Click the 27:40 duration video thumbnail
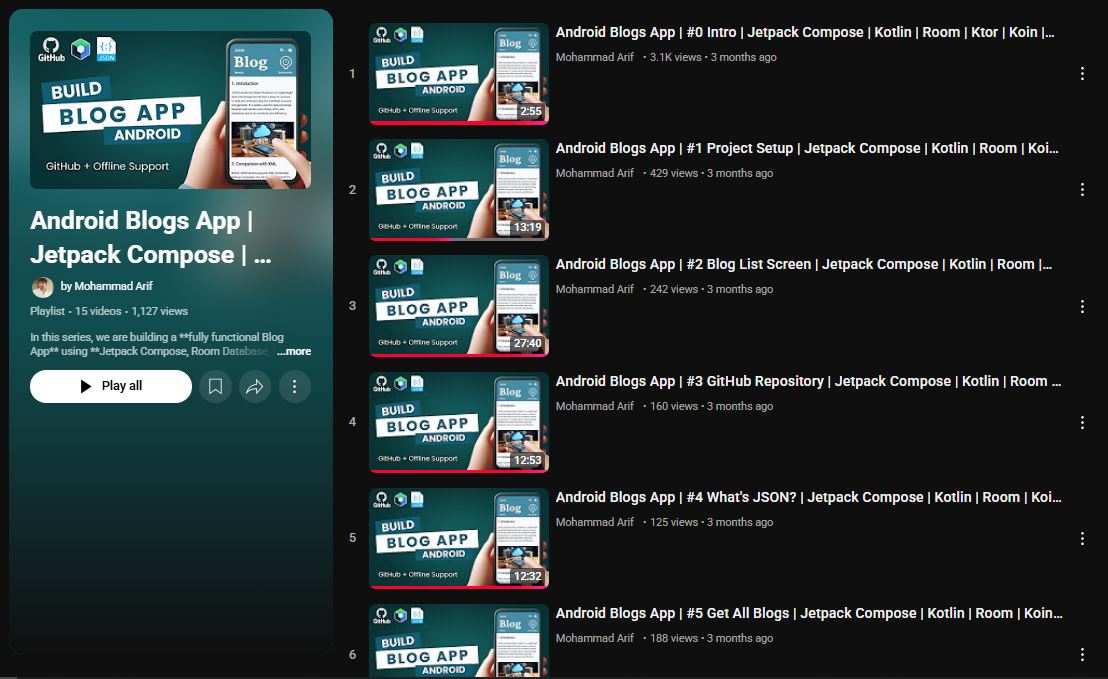This screenshot has width=1108, height=679. [459, 306]
